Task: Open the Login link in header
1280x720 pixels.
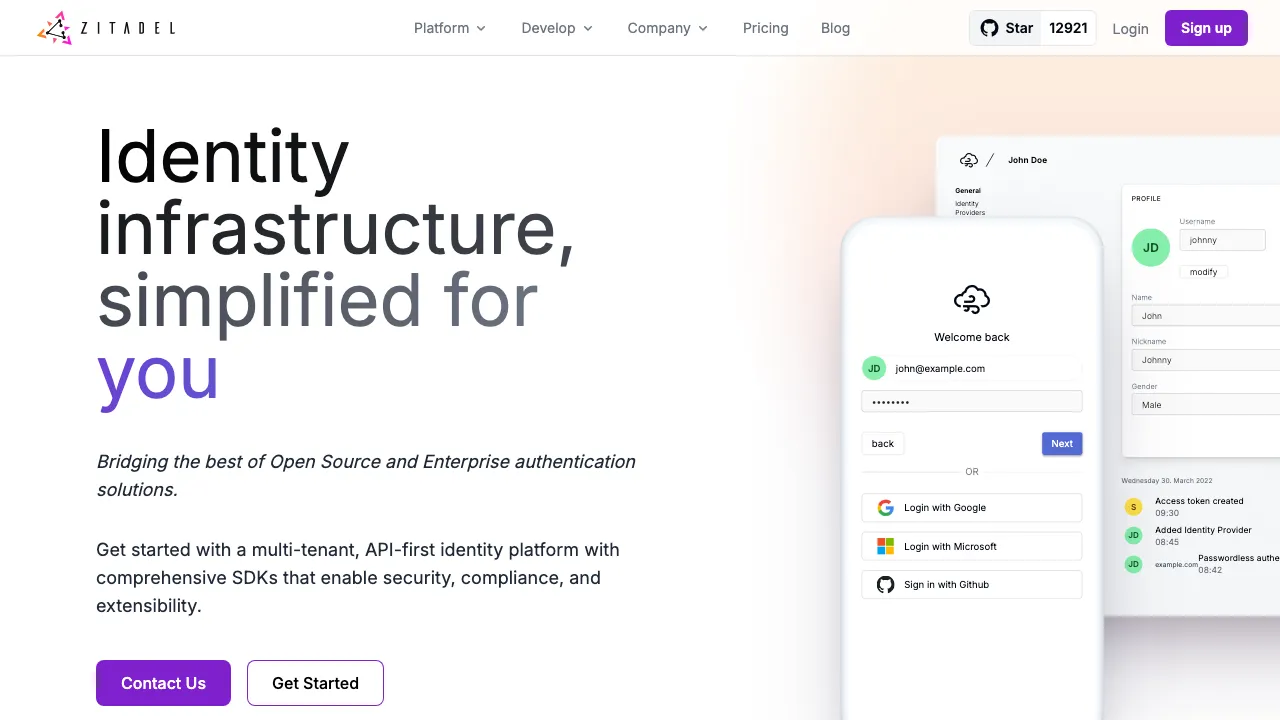Action: point(1130,28)
